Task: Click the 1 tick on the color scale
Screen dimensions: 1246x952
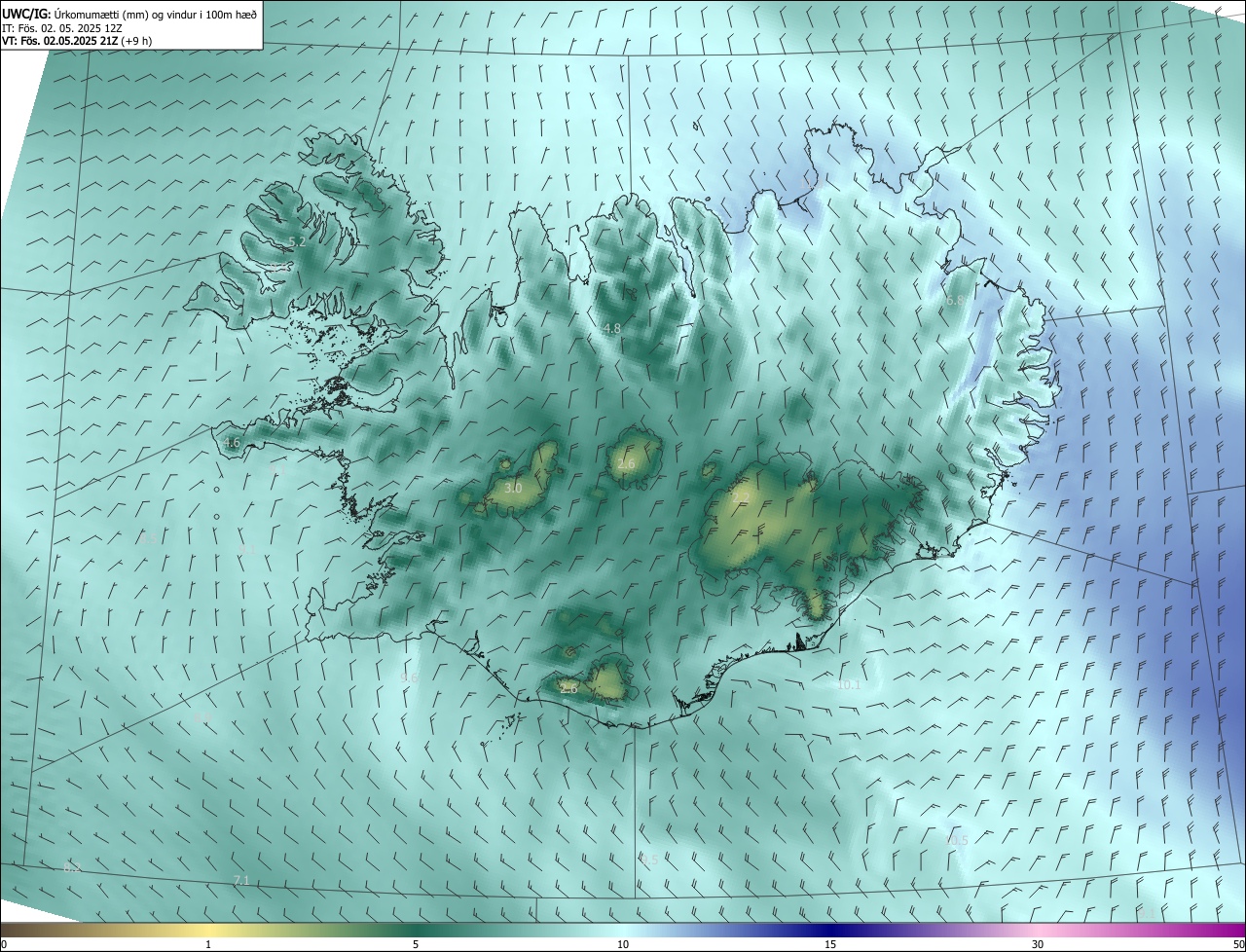Action: coord(208,944)
